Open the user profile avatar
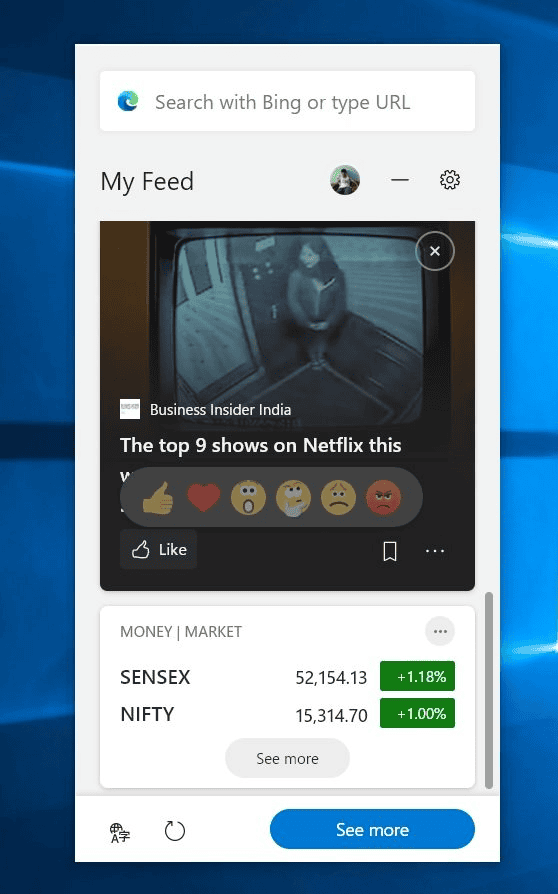558x894 pixels. 345,180
